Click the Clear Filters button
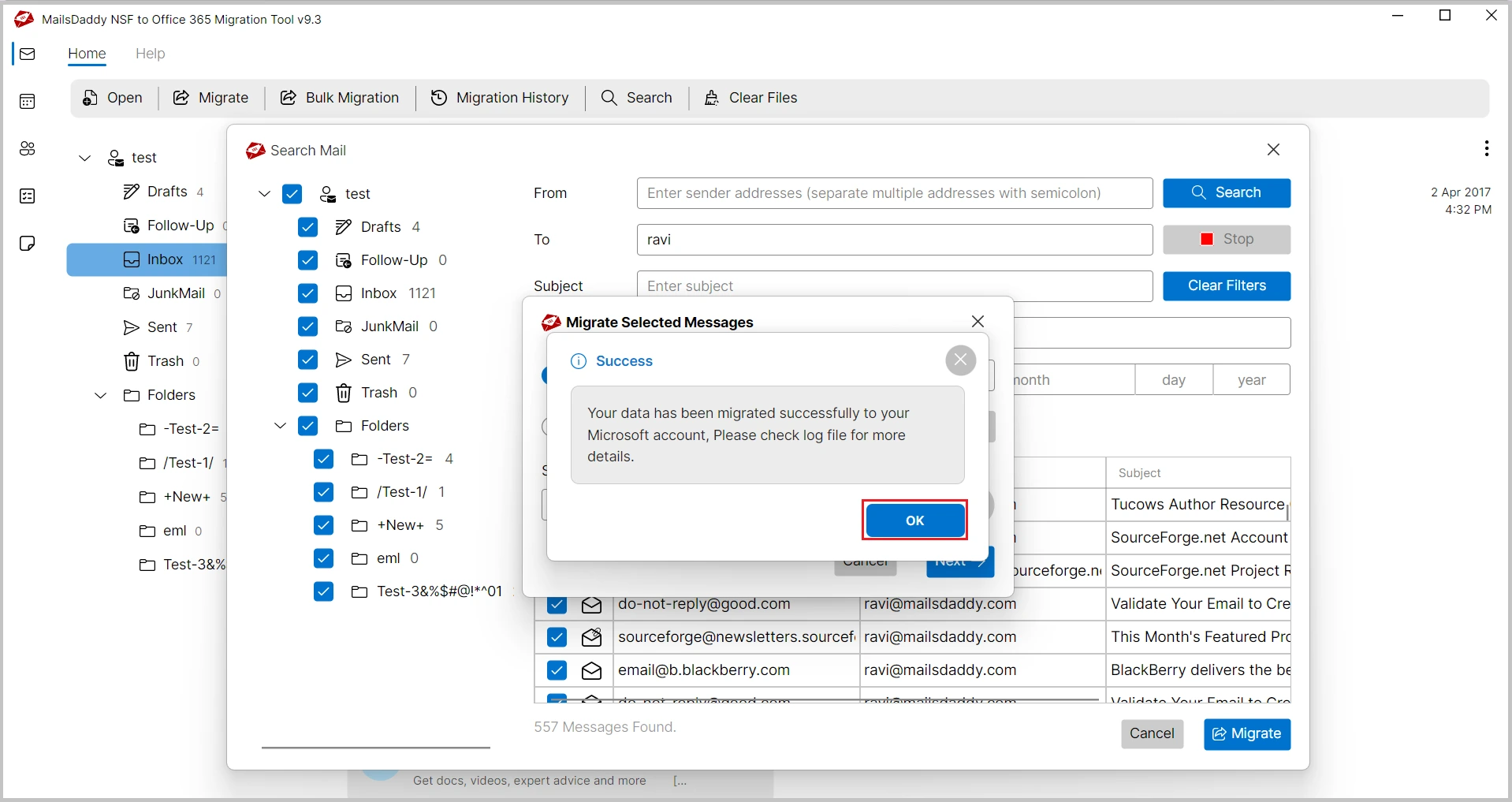This screenshot has height=802, width=1512. coord(1226,286)
